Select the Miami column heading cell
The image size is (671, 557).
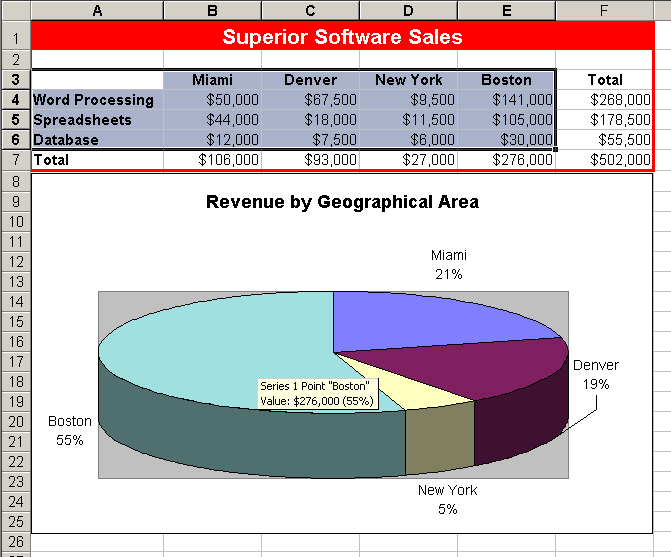click(211, 80)
